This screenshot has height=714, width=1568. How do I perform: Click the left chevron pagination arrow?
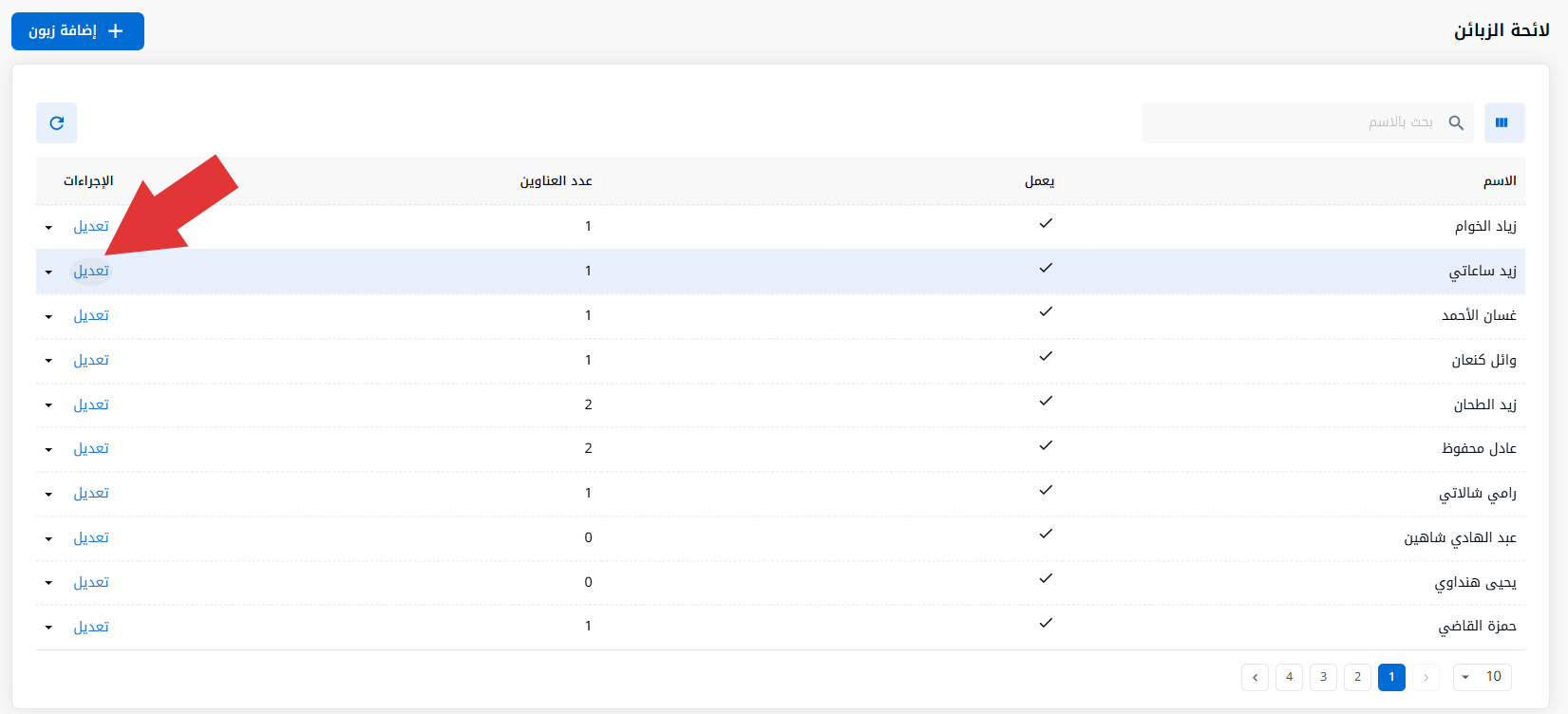coord(1255,677)
